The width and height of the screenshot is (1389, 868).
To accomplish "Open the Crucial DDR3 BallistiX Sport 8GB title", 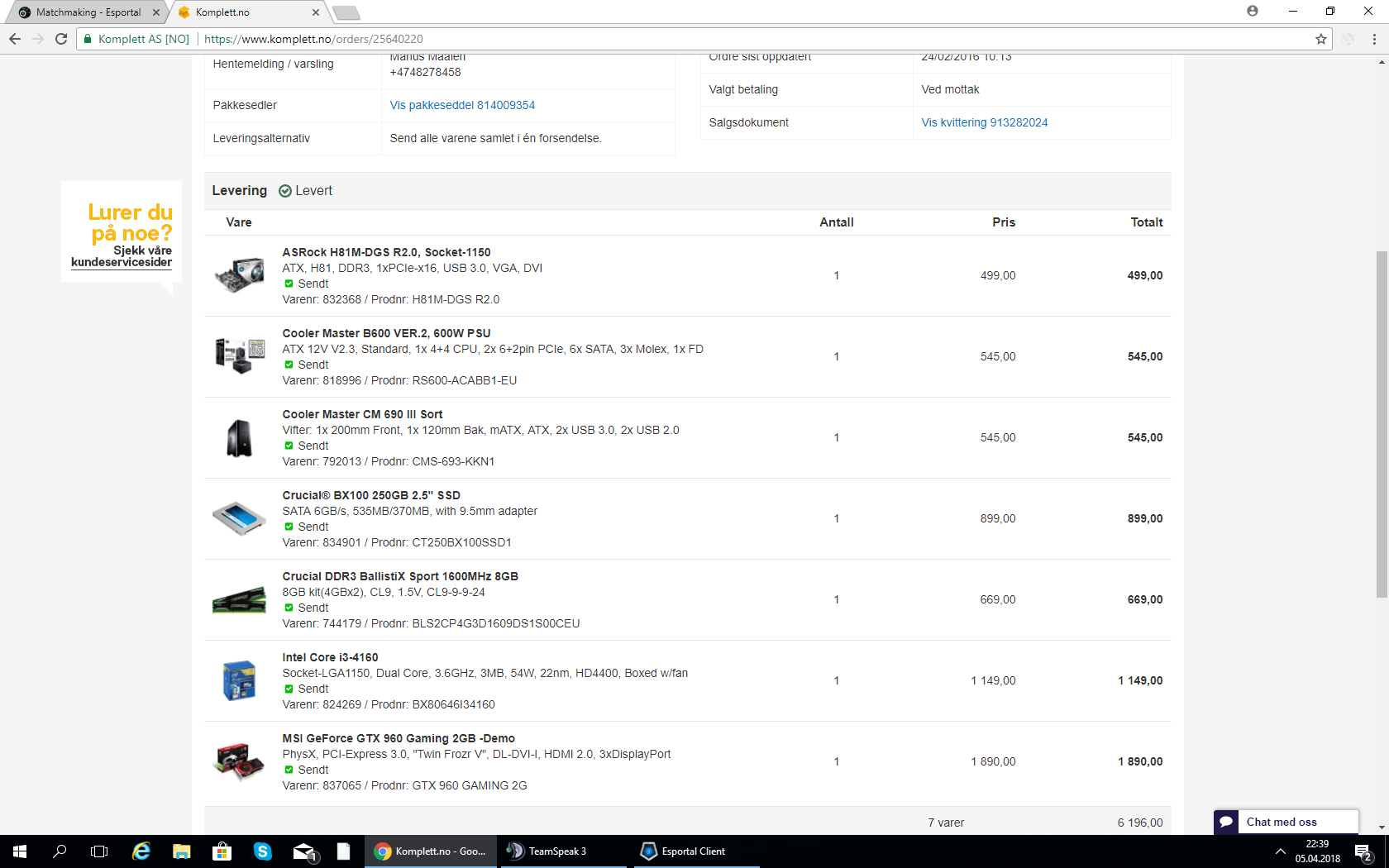I will [x=400, y=576].
